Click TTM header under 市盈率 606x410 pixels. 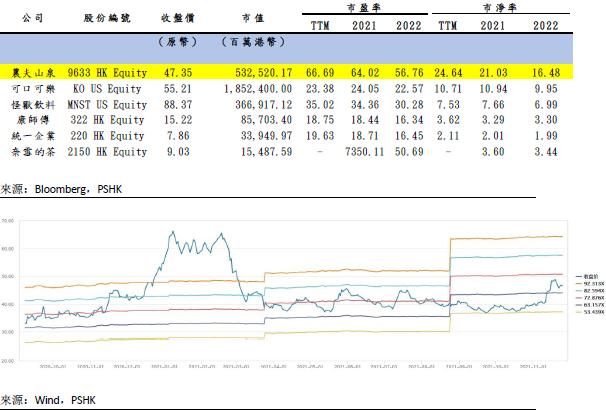[320, 26]
